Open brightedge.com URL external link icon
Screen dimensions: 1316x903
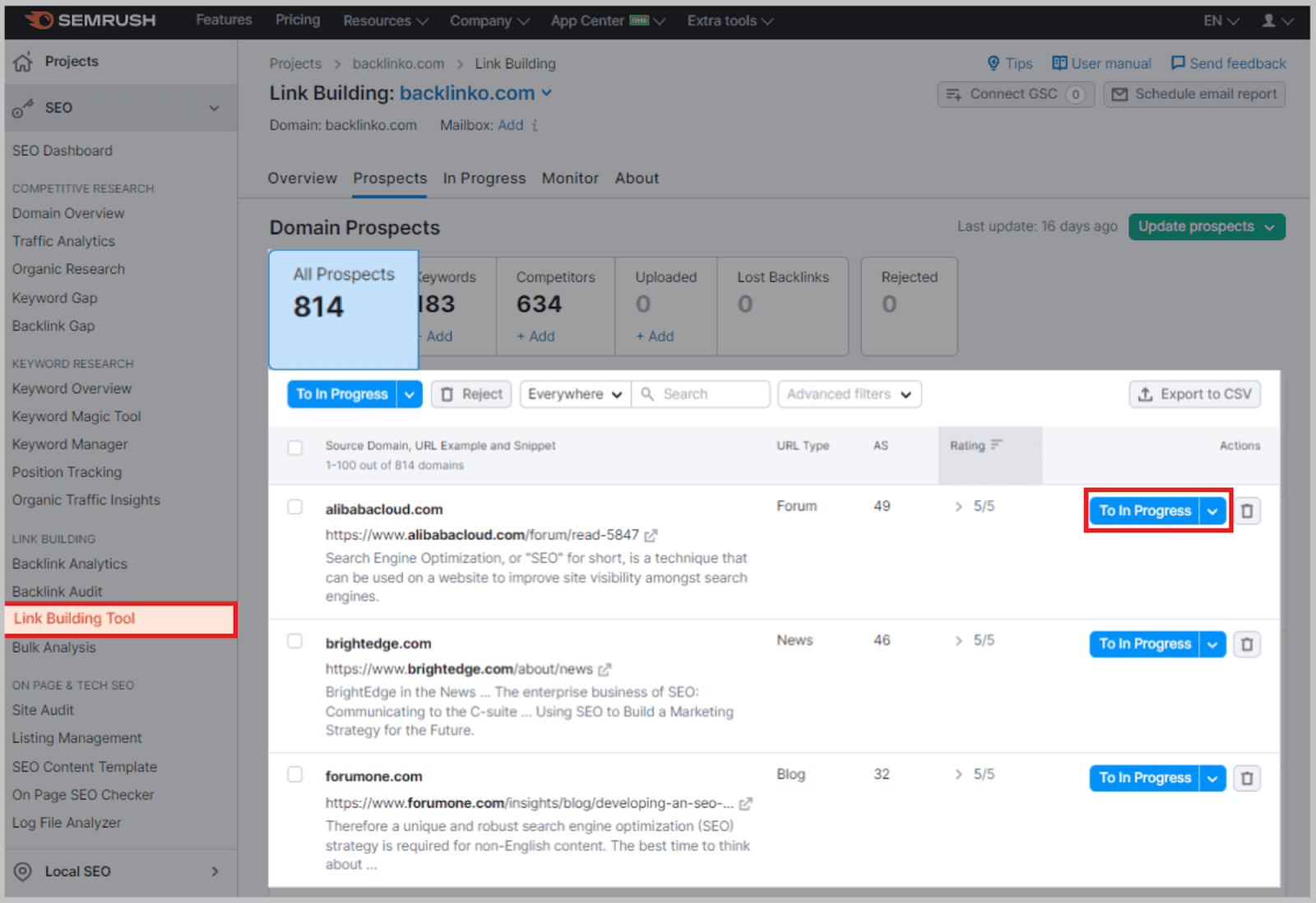coord(605,669)
